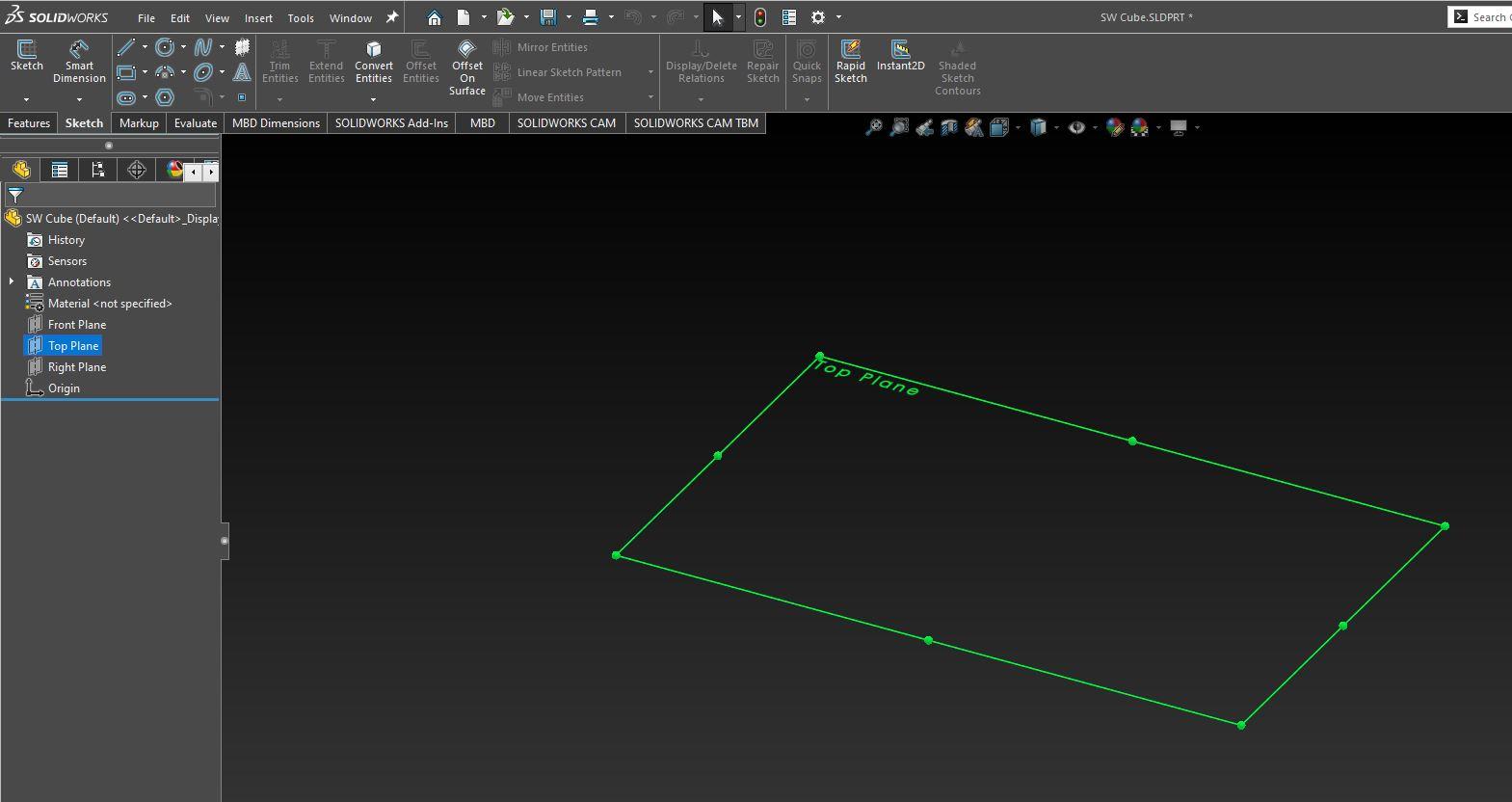
Task: Click Zoom to Fit icon
Action: (873, 127)
